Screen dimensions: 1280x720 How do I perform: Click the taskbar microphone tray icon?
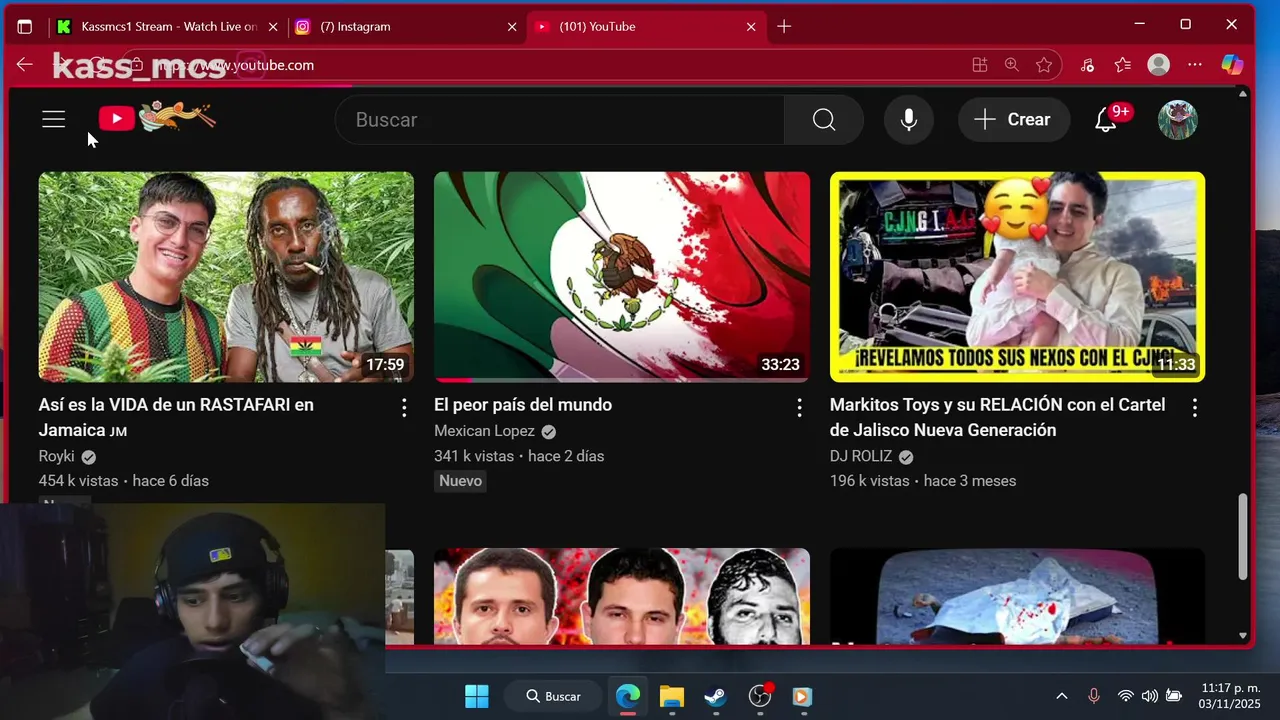tap(1094, 696)
